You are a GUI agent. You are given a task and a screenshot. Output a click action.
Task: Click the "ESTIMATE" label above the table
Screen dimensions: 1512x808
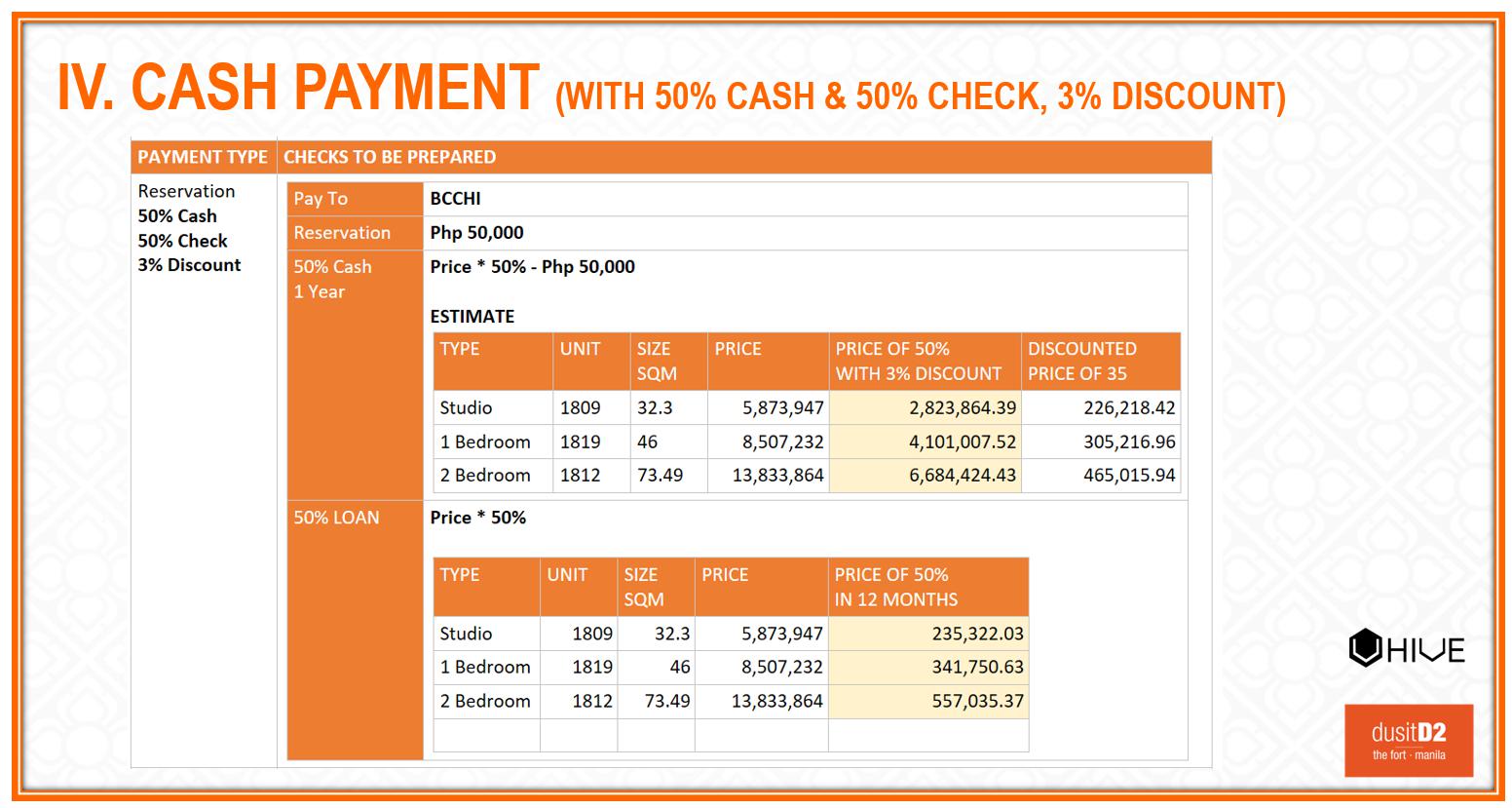point(472,317)
